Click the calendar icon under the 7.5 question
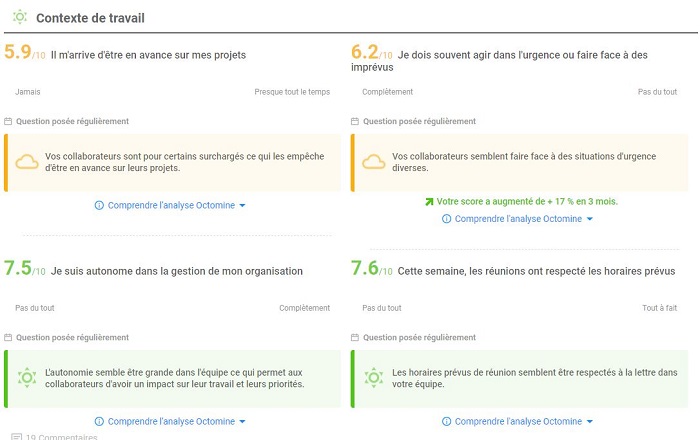The image size is (700, 440). tap(8, 338)
